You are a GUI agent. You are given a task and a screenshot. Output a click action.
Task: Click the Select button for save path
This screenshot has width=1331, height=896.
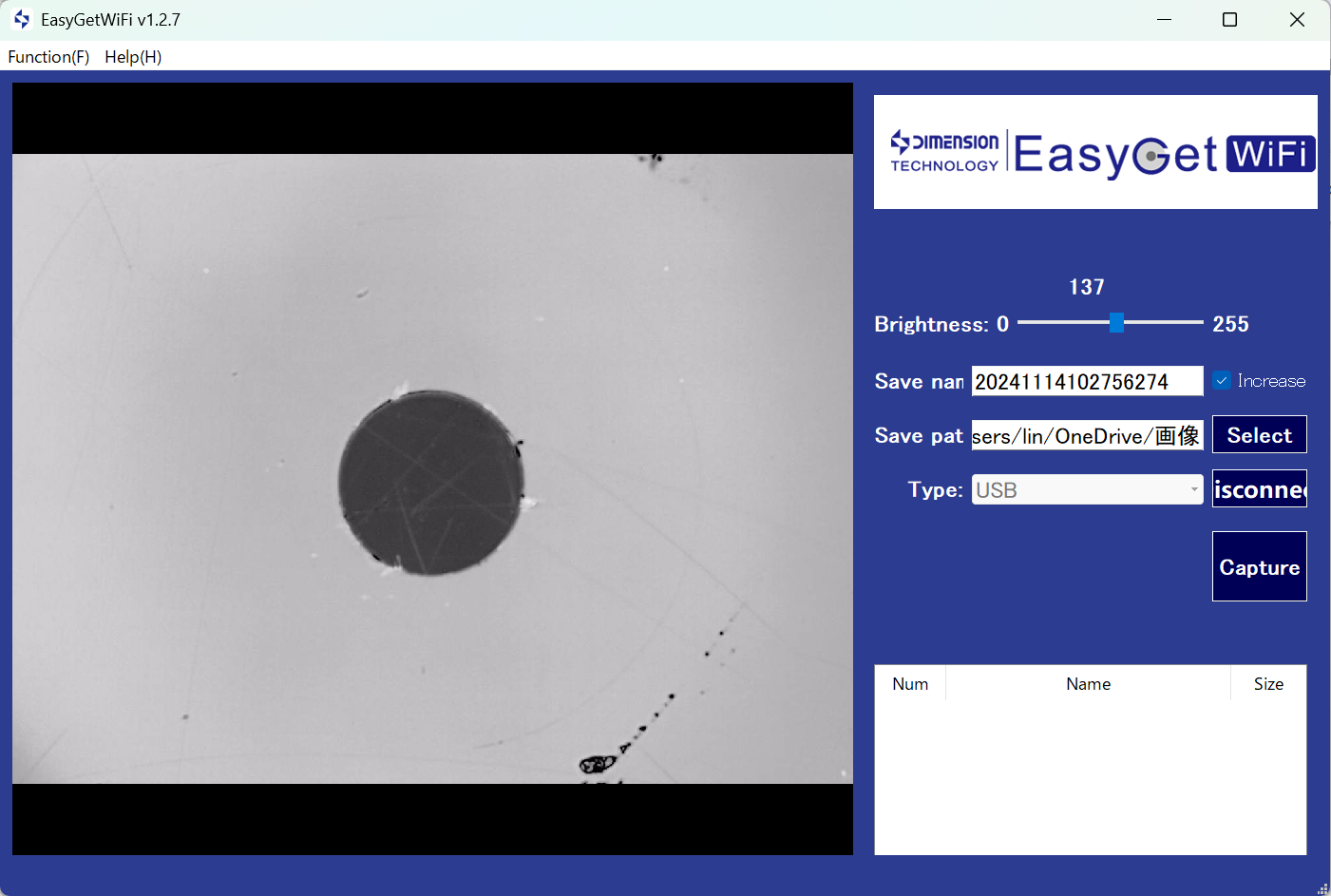[1259, 435]
